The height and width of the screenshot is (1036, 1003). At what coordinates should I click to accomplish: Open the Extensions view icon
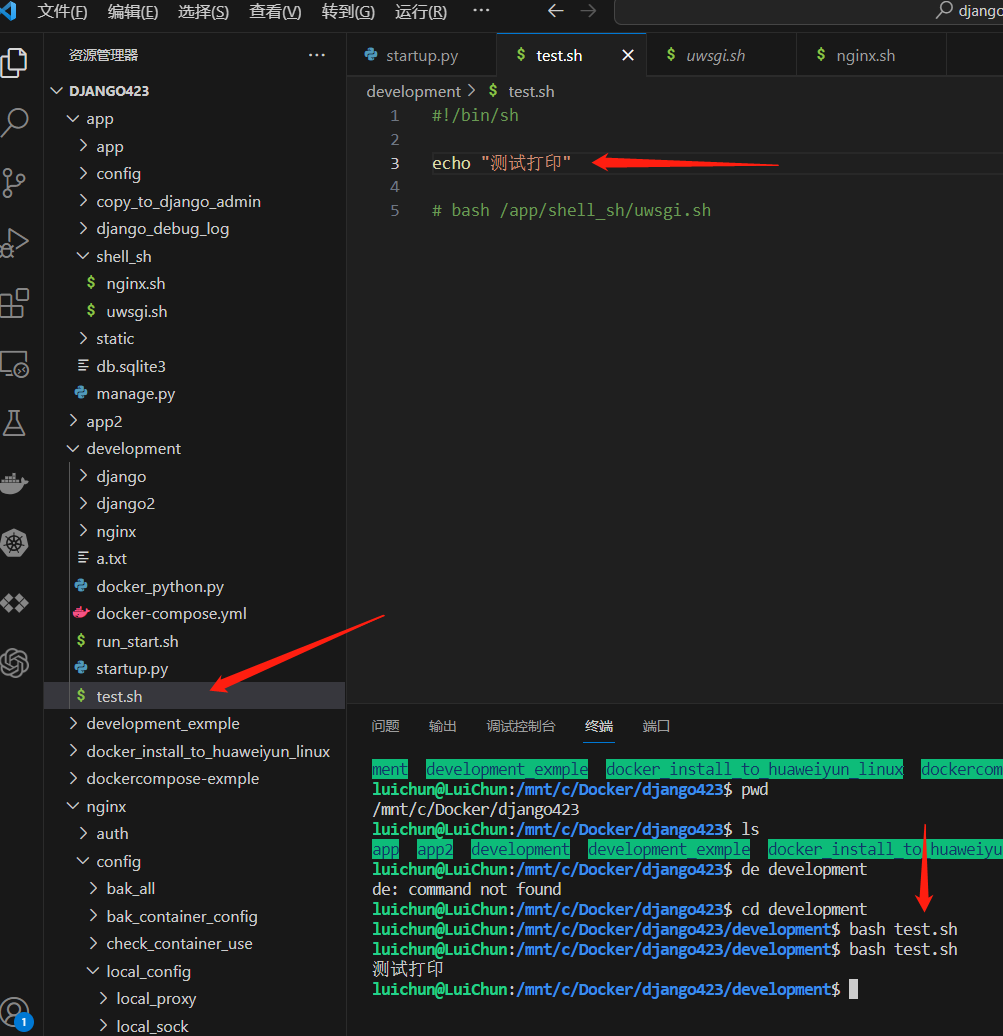tap(14, 303)
